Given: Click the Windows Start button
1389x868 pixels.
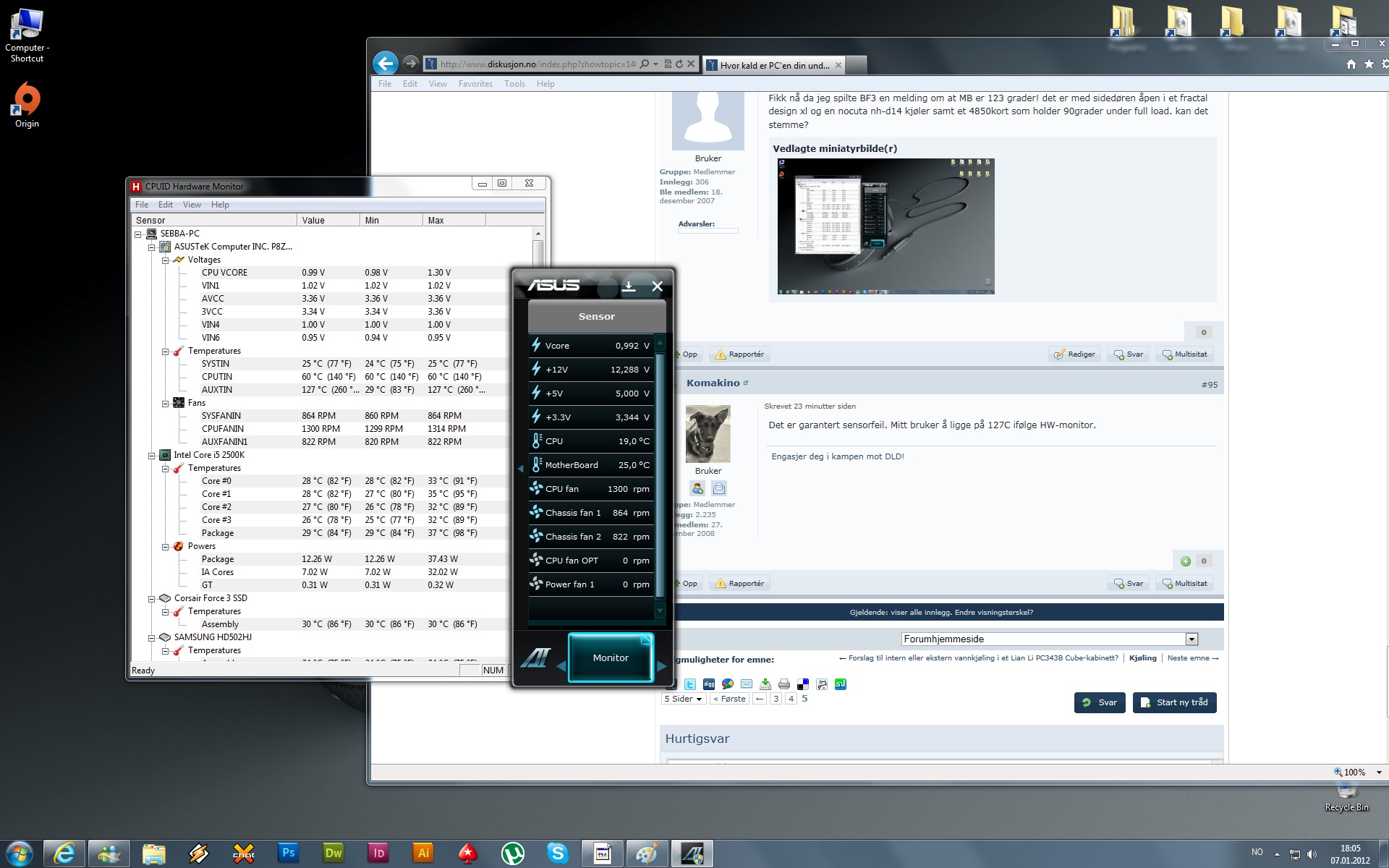Looking at the screenshot, I should pyautogui.click(x=20, y=854).
